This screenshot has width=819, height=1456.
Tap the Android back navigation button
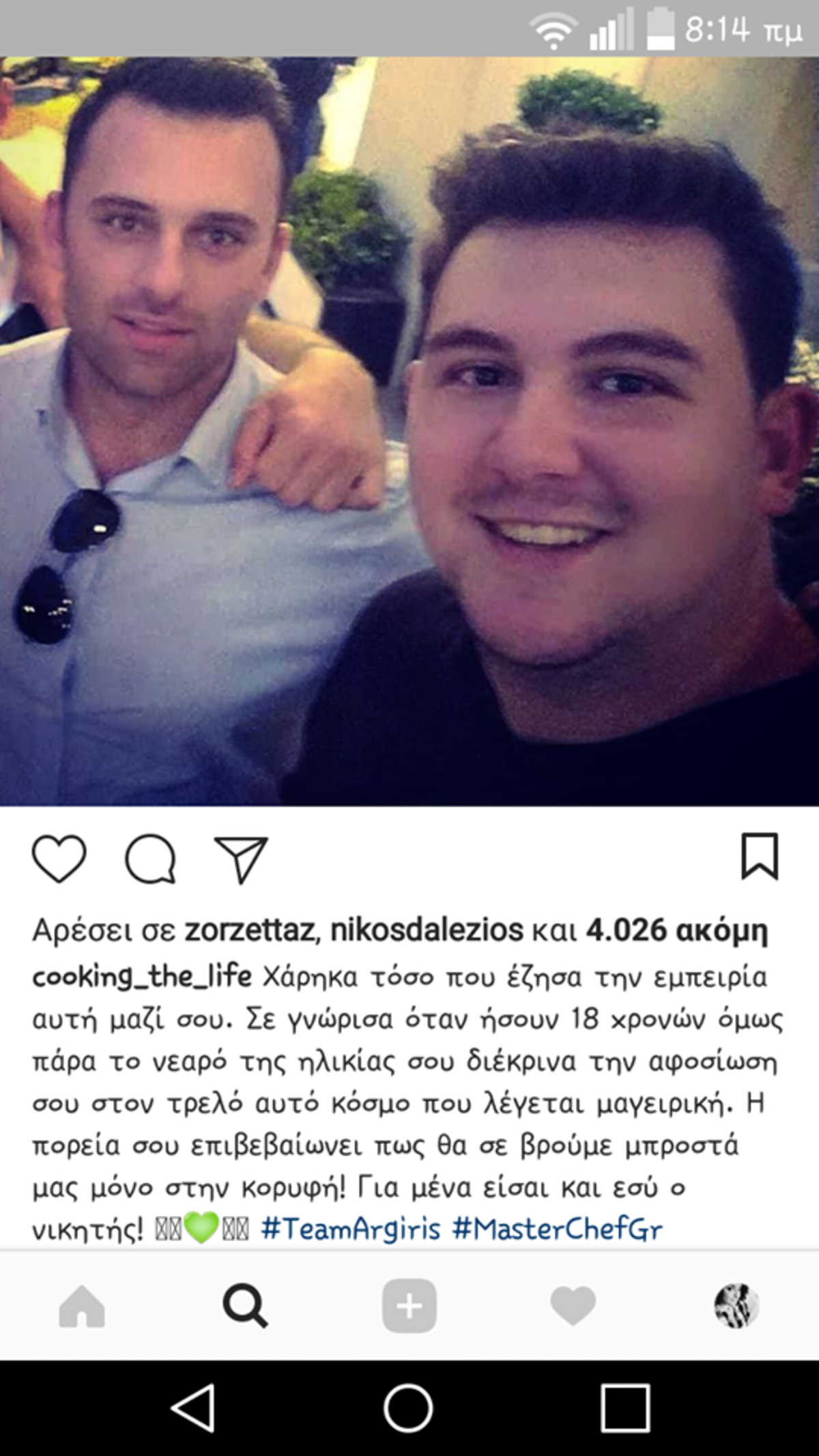tap(193, 1408)
